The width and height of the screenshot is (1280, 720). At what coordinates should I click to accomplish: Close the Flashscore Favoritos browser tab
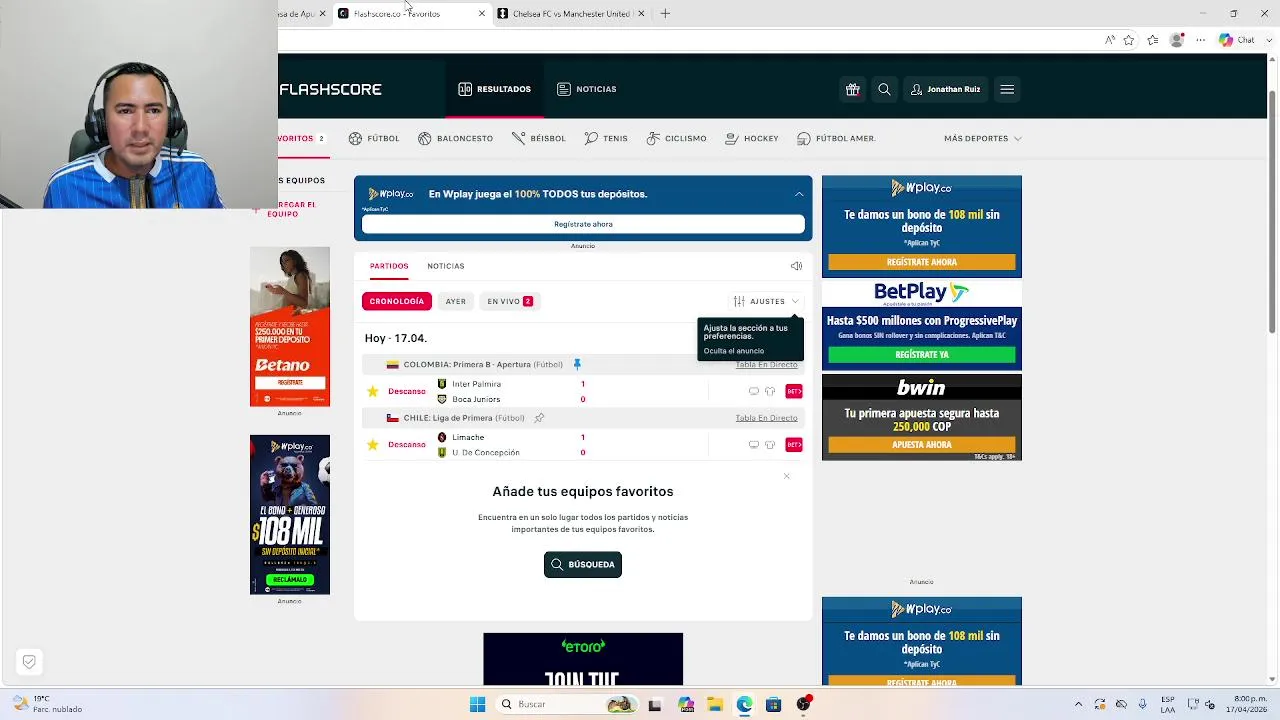482,14
